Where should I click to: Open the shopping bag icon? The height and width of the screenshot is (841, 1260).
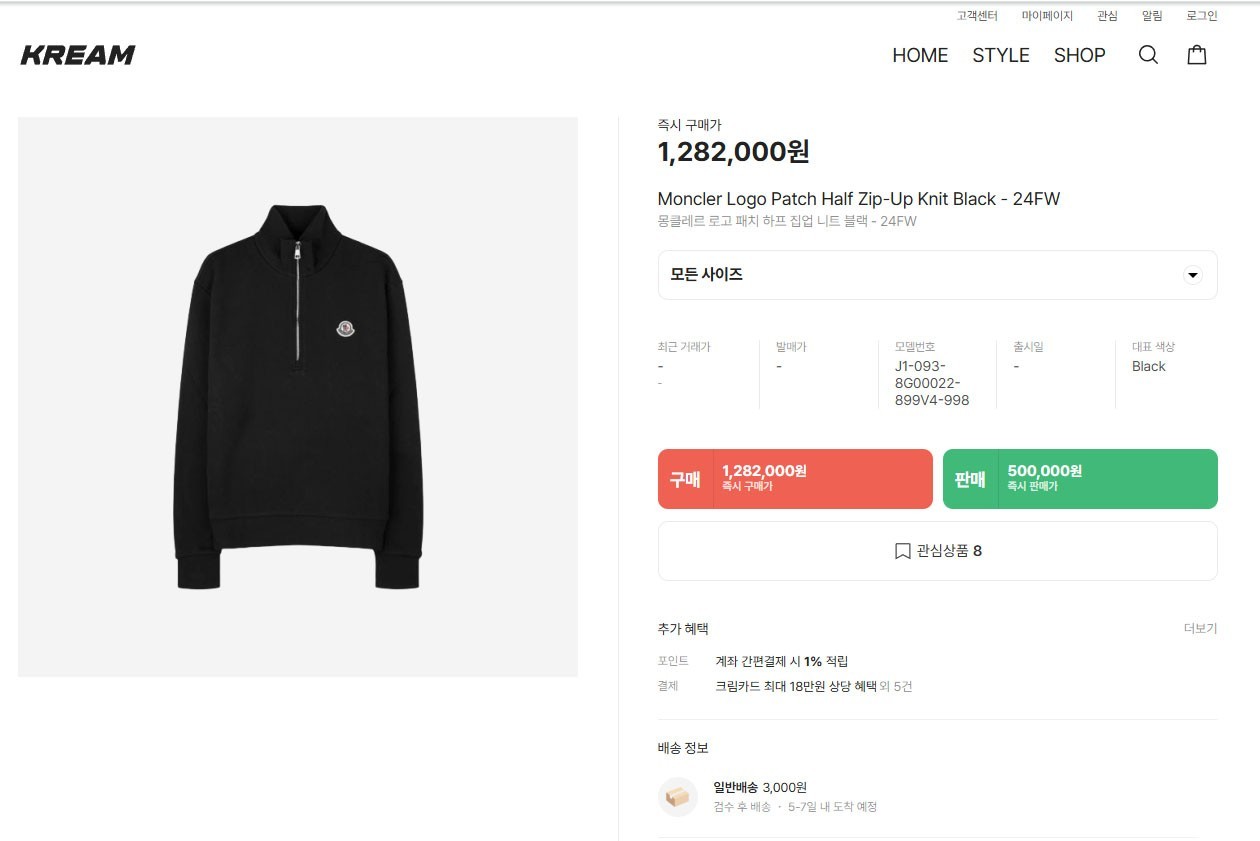(1197, 55)
